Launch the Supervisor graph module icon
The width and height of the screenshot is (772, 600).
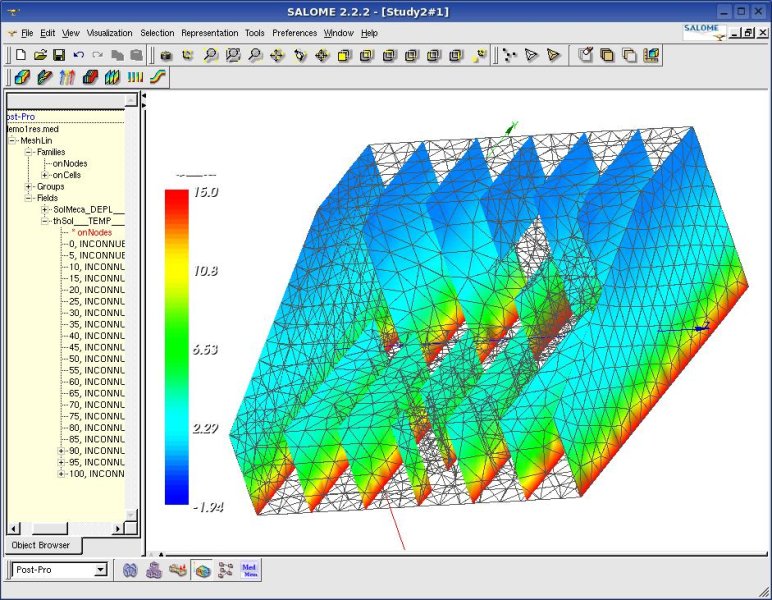click(225, 570)
